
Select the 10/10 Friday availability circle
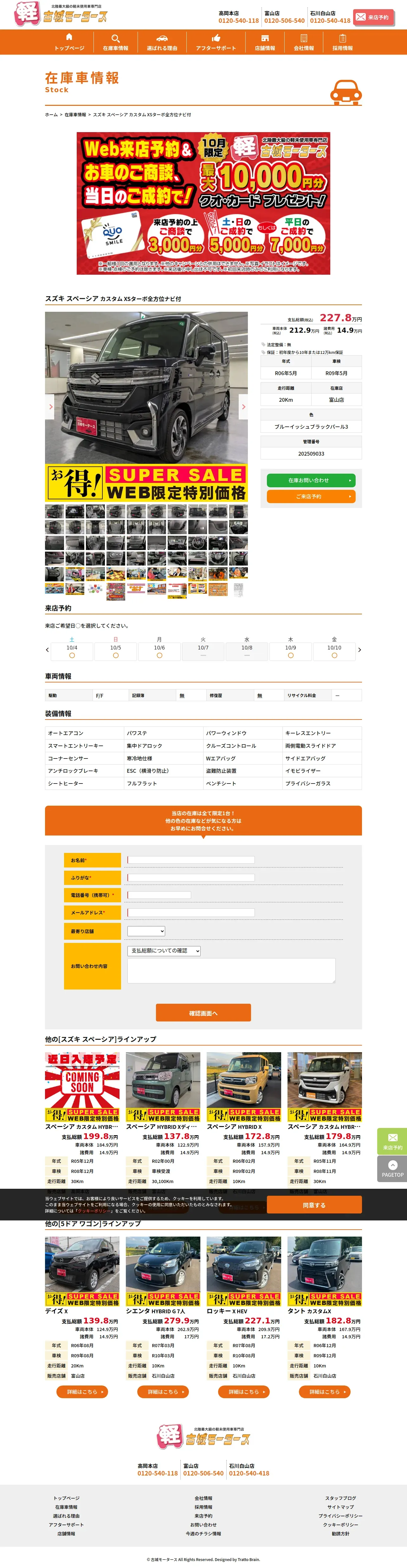[334, 656]
